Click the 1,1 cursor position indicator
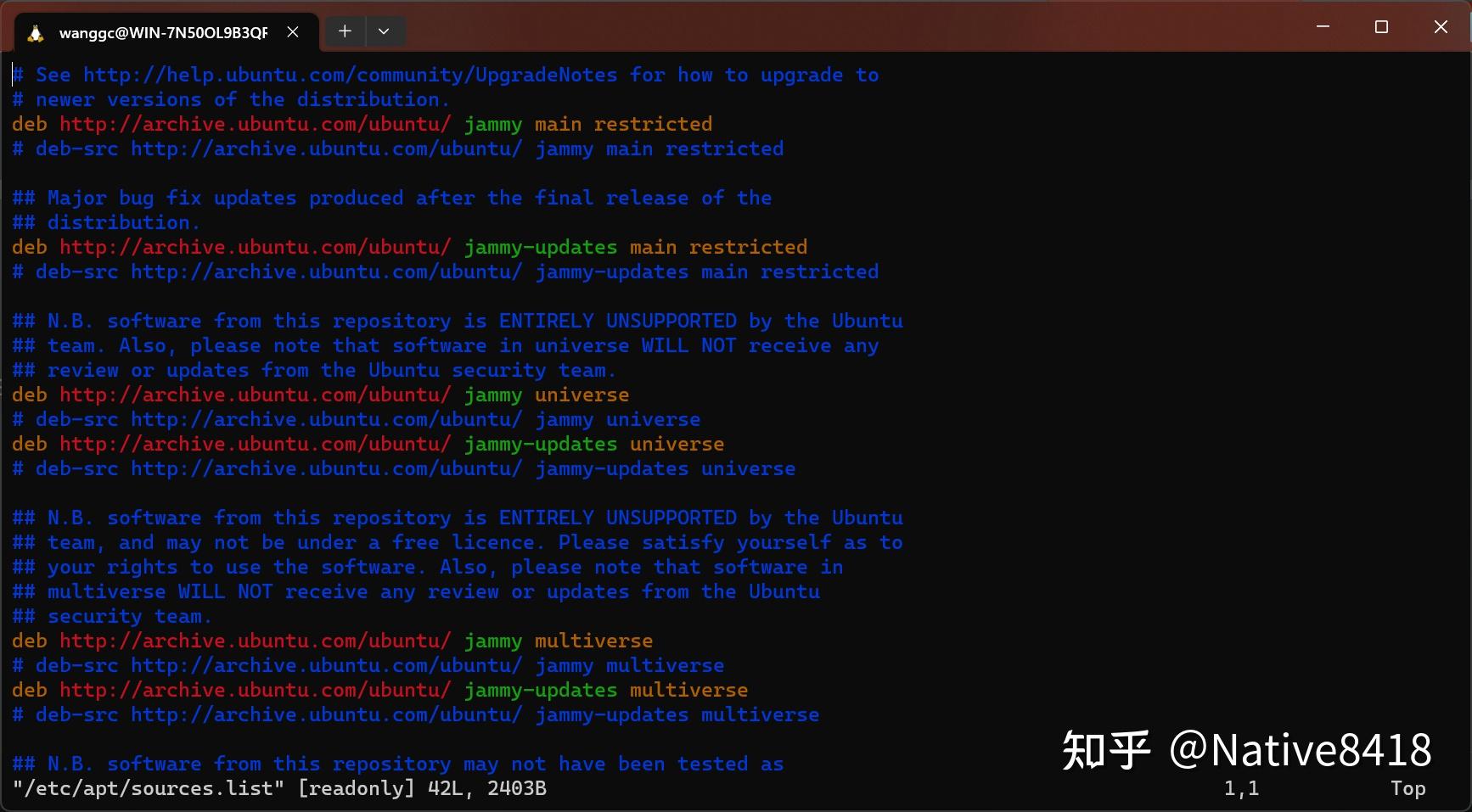Viewport: 1472px width, 812px height. point(1241,789)
